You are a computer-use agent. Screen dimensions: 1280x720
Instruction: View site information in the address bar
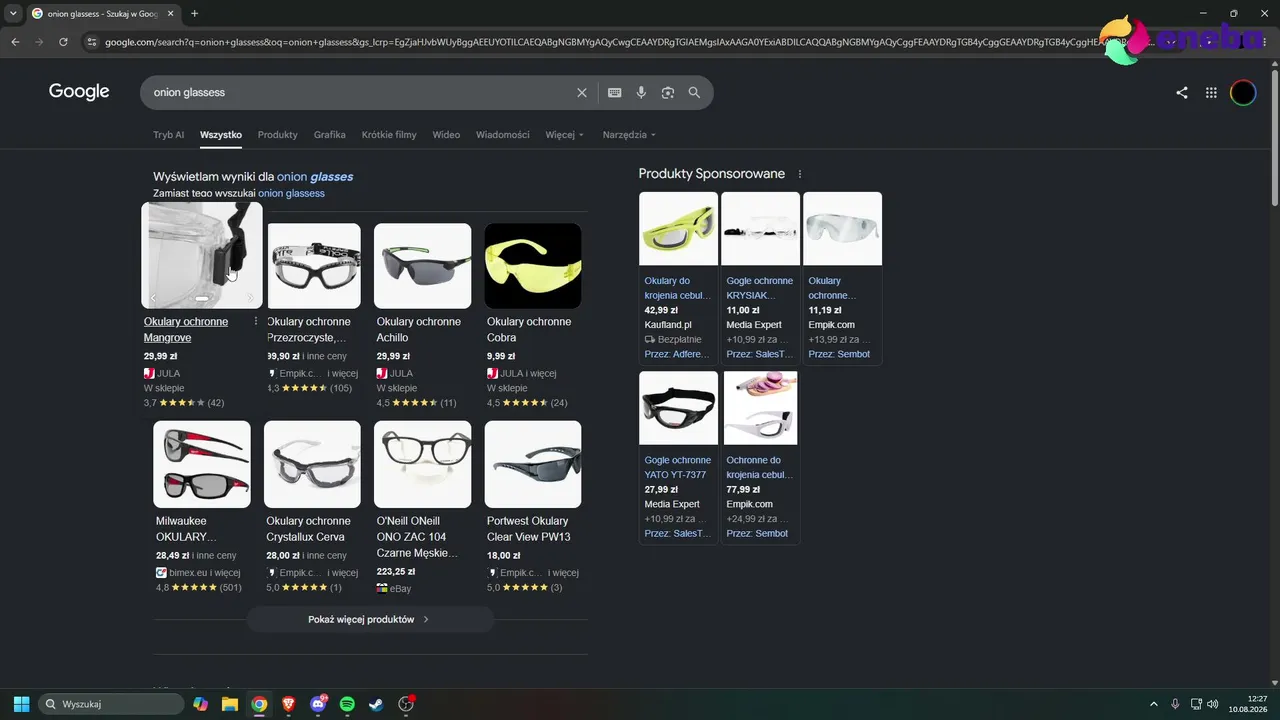tap(92, 42)
